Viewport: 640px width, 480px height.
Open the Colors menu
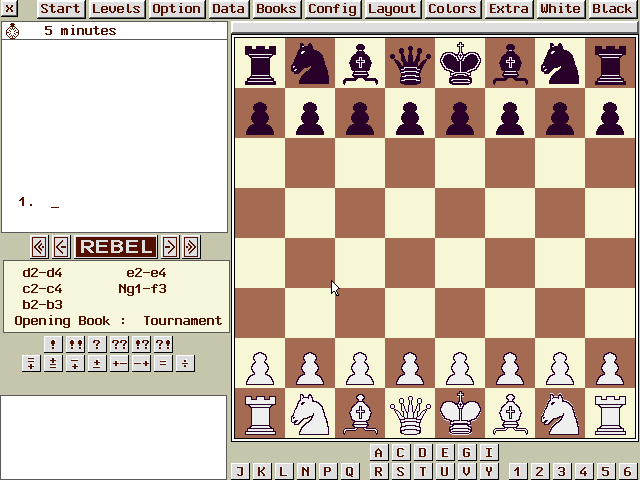(452, 9)
